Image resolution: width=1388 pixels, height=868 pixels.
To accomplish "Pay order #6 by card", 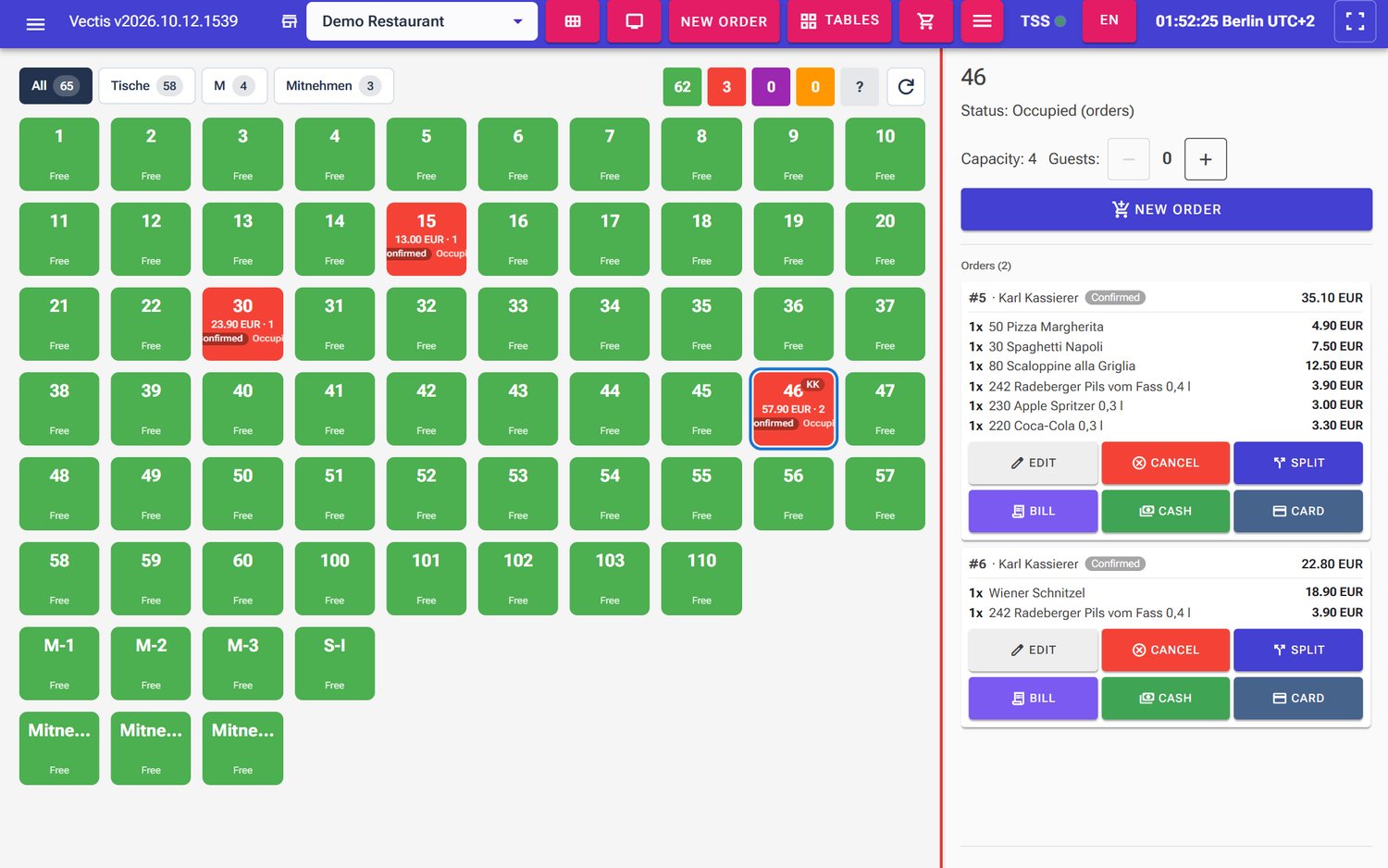I will pos(1298,698).
